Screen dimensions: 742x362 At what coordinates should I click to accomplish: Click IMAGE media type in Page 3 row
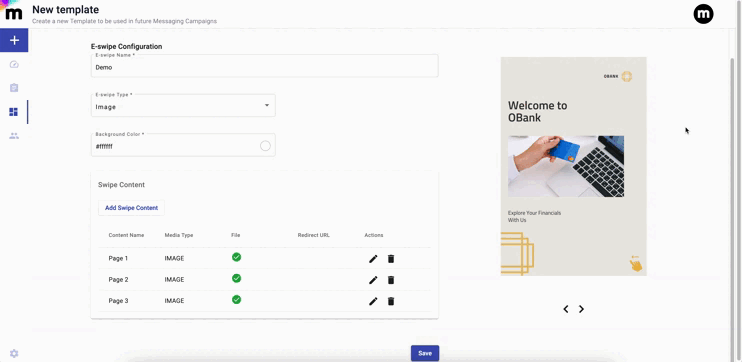(175, 301)
